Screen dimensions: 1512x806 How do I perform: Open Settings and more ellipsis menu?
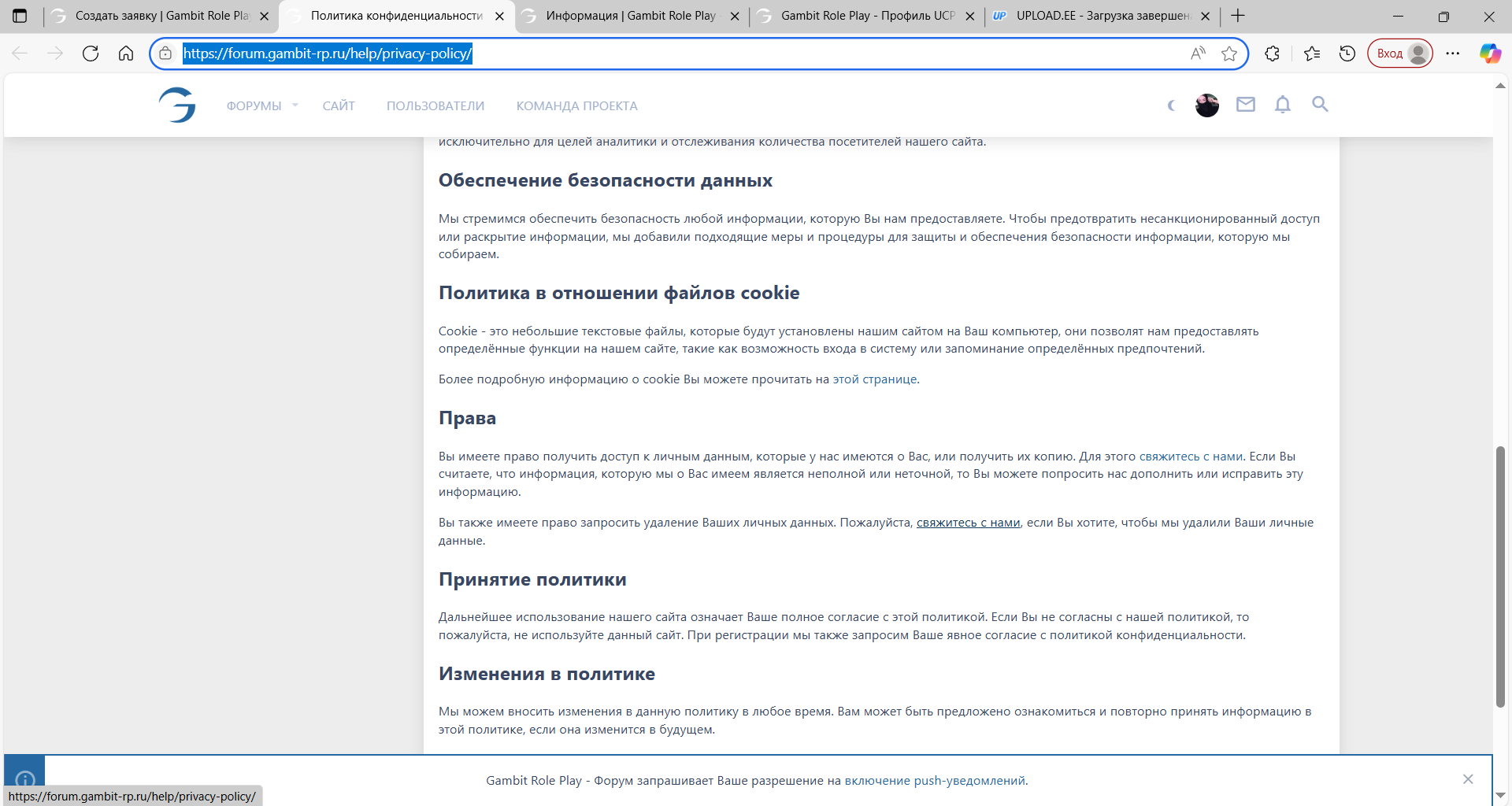1453,54
